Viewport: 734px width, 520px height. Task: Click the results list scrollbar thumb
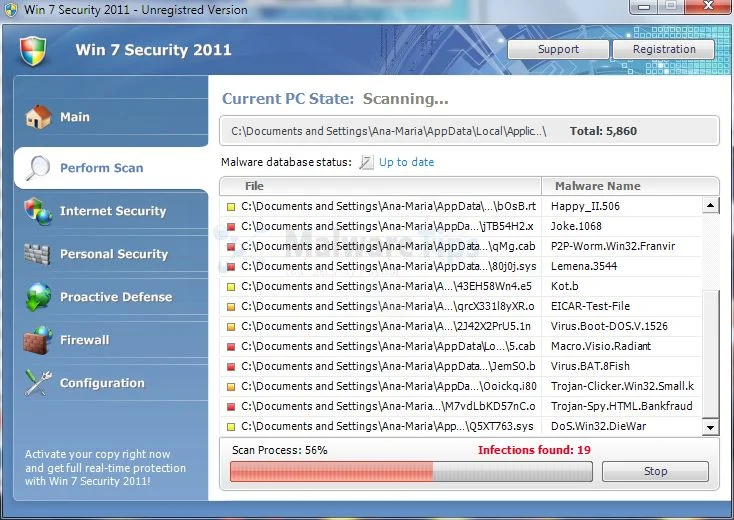click(x=711, y=353)
